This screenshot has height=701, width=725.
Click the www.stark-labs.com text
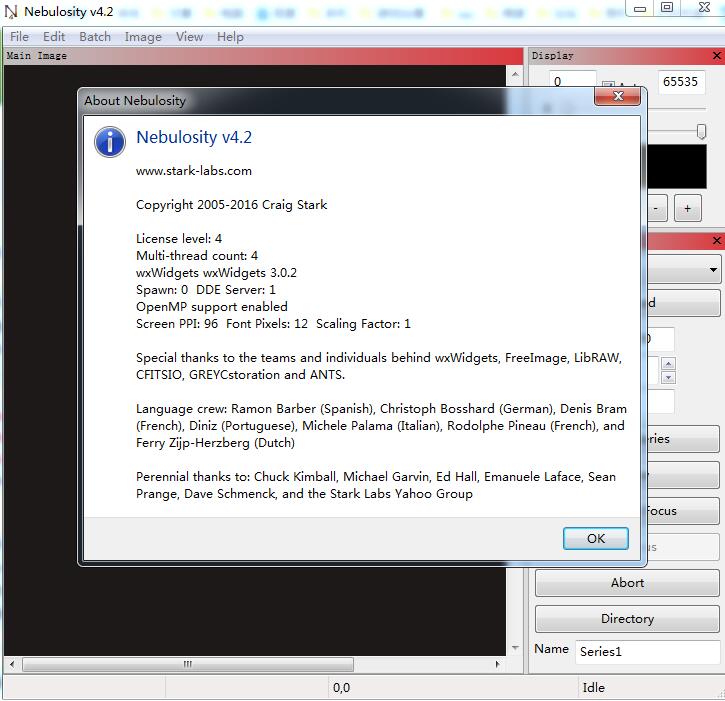pos(194,171)
